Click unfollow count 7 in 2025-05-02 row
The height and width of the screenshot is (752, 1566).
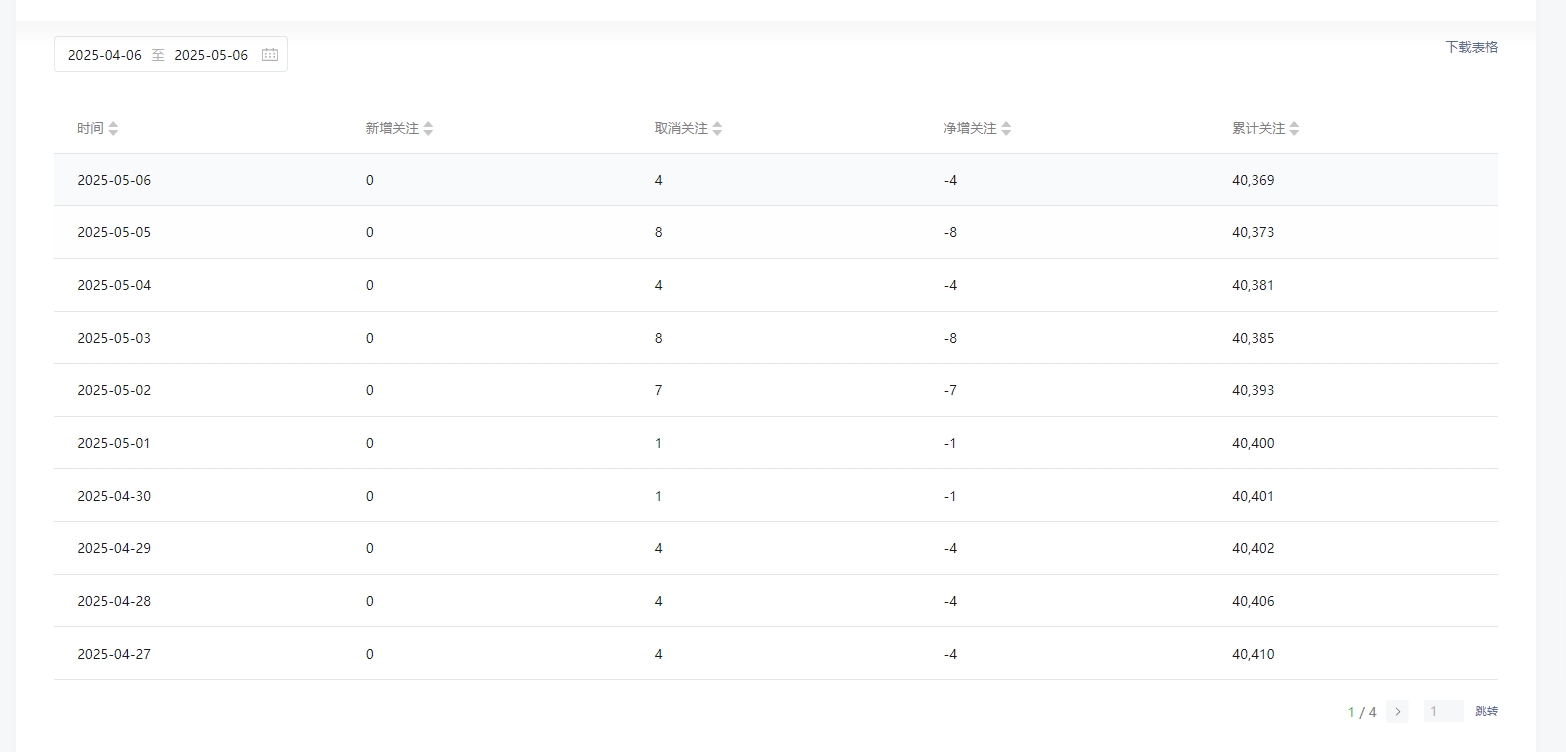click(658, 391)
